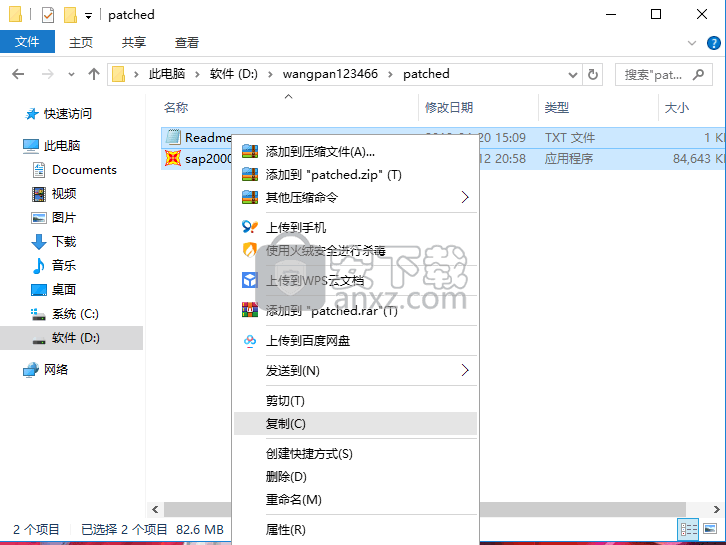Click the Music (音乐) note icon
The image size is (726, 545).
point(39,266)
